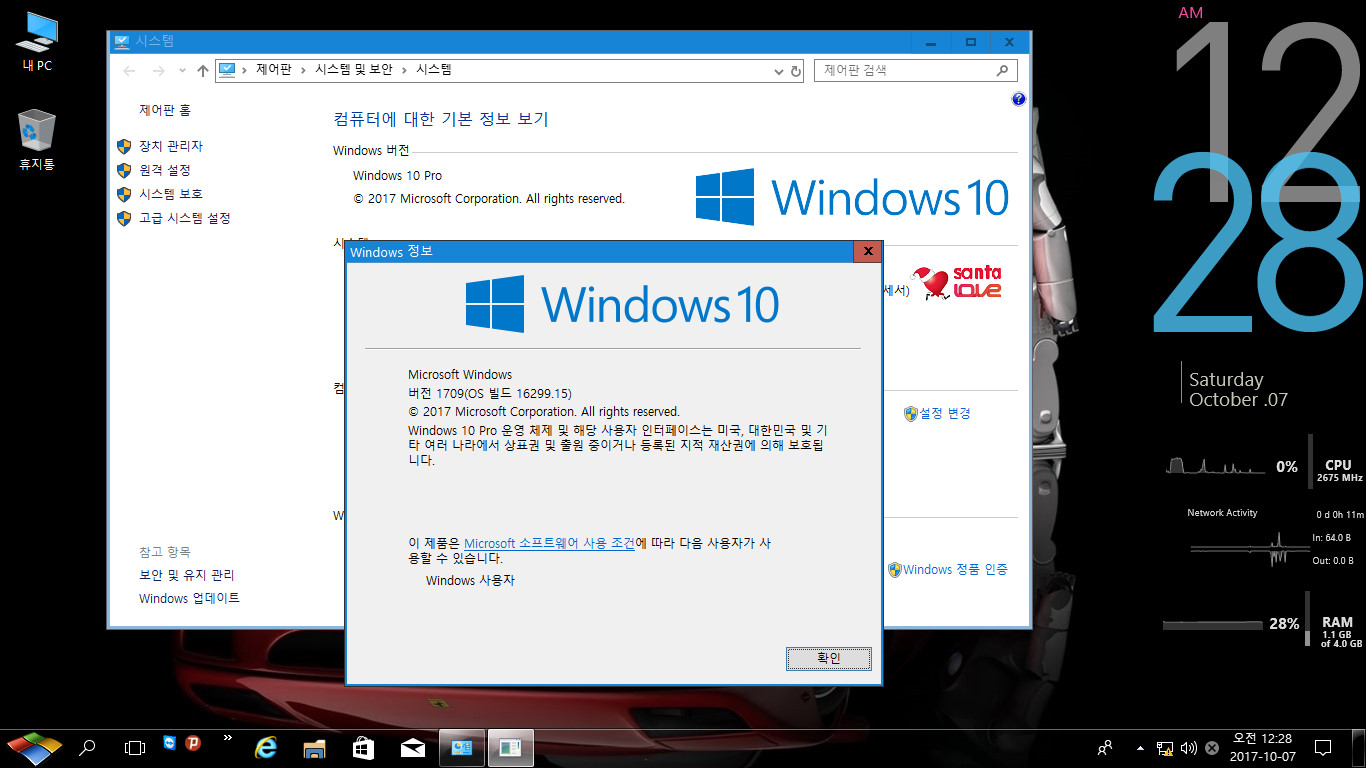Image resolution: width=1366 pixels, height=768 pixels.
Task: Minimize the 시스템 window
Action: (931, 42)
